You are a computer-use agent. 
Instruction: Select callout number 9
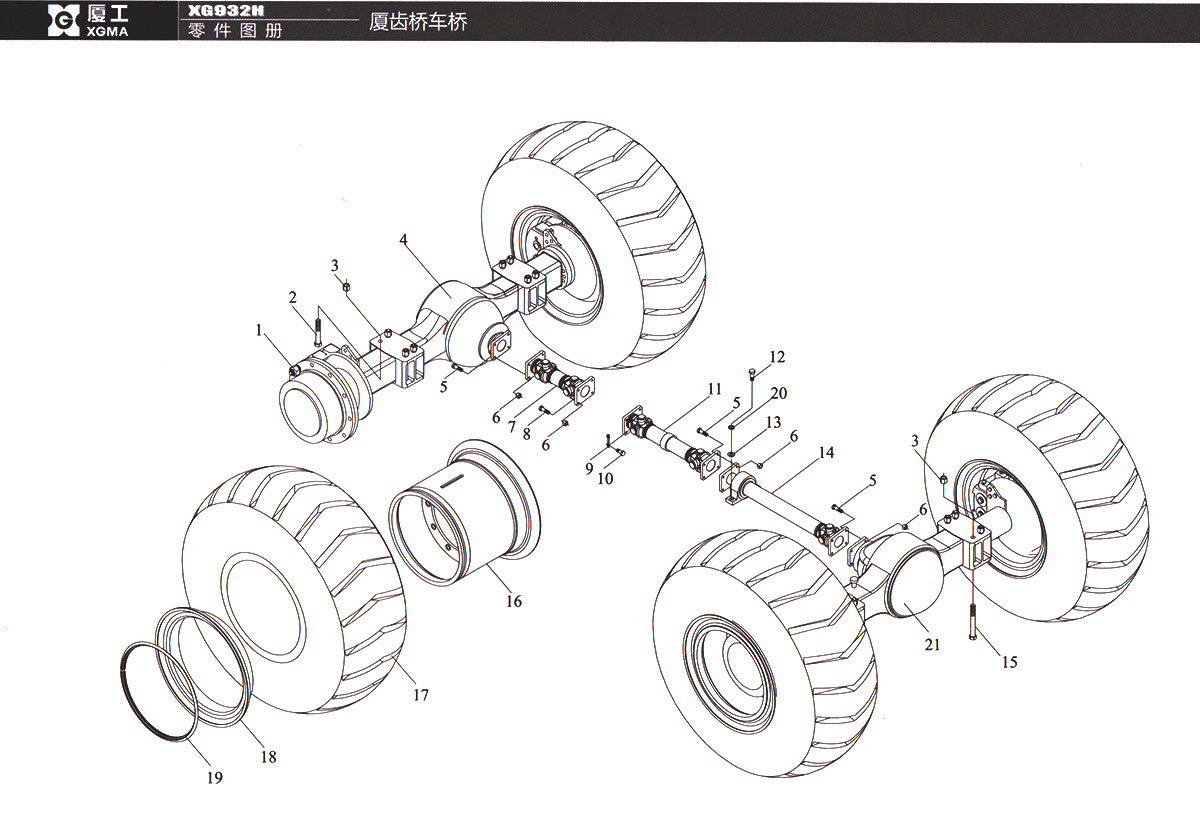pos(589,468)
